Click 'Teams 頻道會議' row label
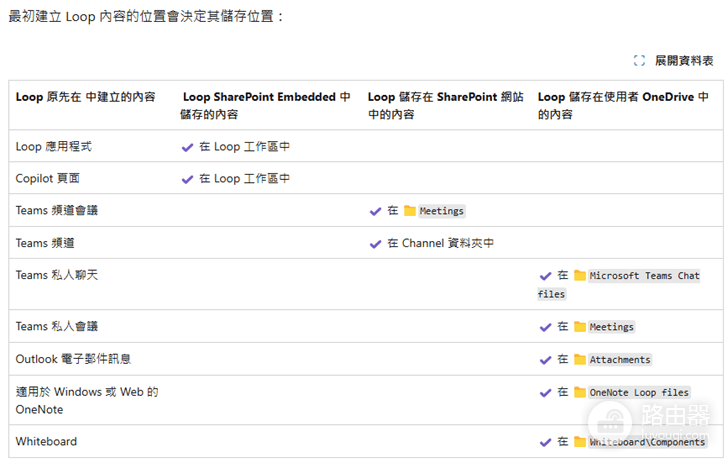This screenshot has width=728, height=463. pyautogui.click(x=57, y=211)
